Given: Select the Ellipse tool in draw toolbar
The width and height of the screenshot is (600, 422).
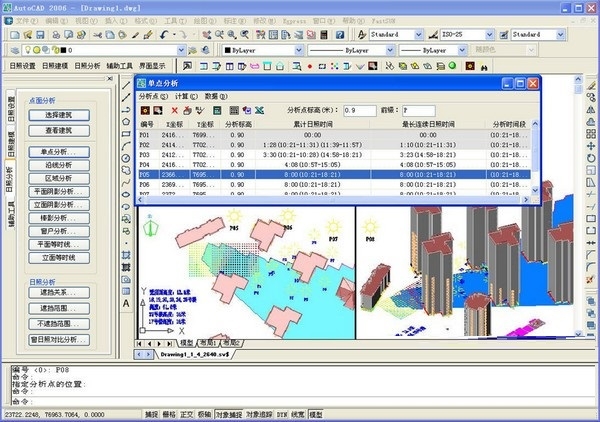Looking at the screenshot, I should 126,194.
